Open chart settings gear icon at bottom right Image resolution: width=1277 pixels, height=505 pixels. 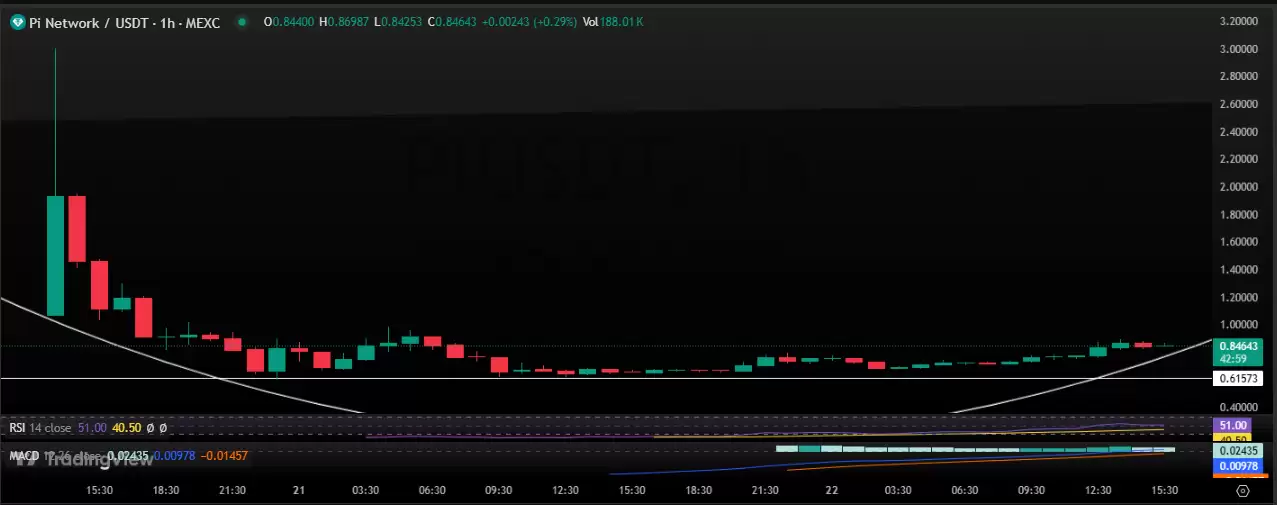click(x=1242, y=491)
